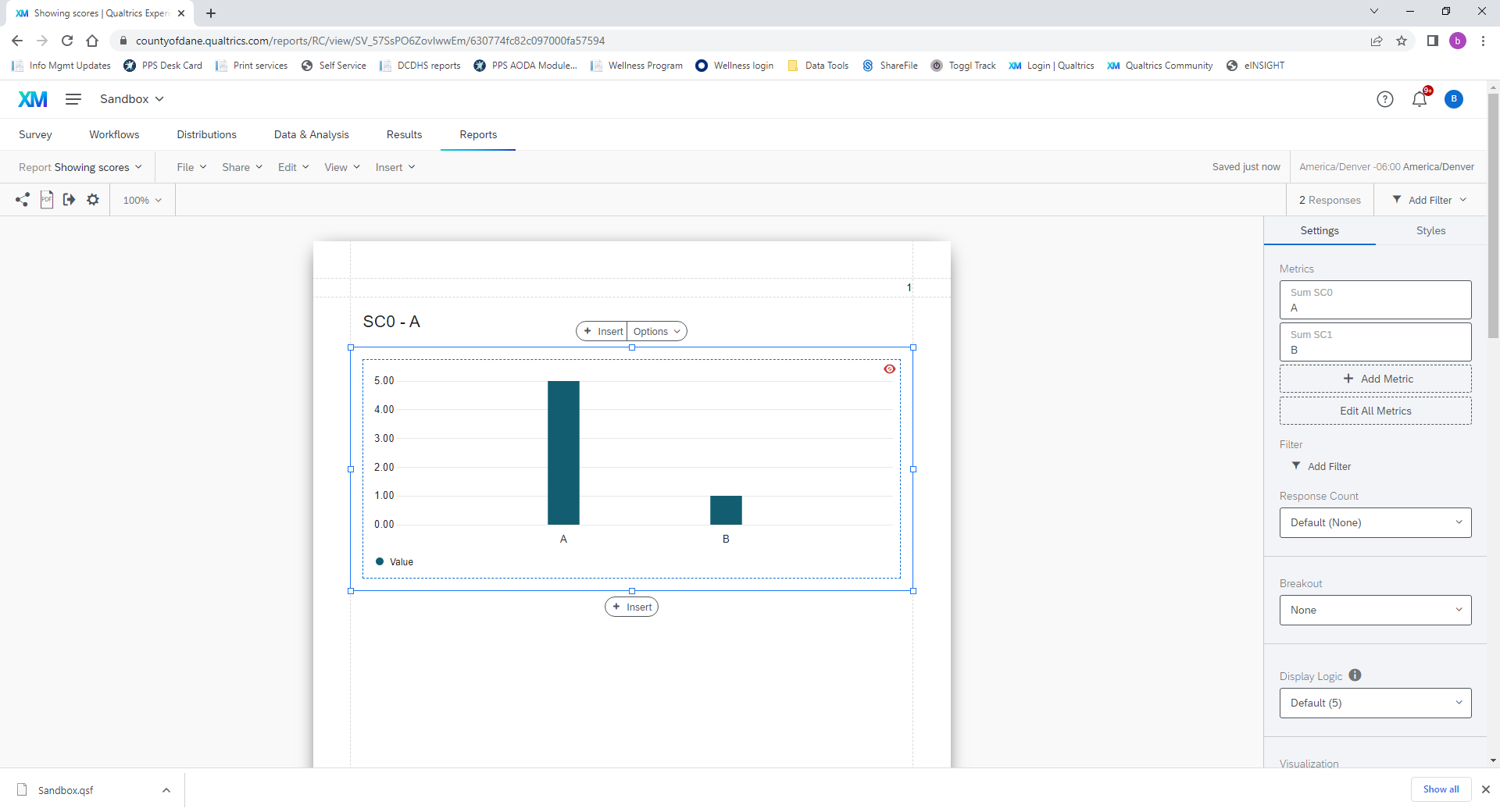
Task: Select the Sum SC1 B metric
Action: coord(1375,342)
